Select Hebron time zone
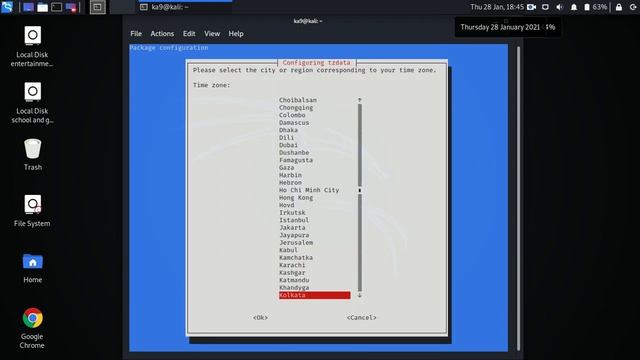The width and height of the screenshot is (640, 360). tap(290, 182)
